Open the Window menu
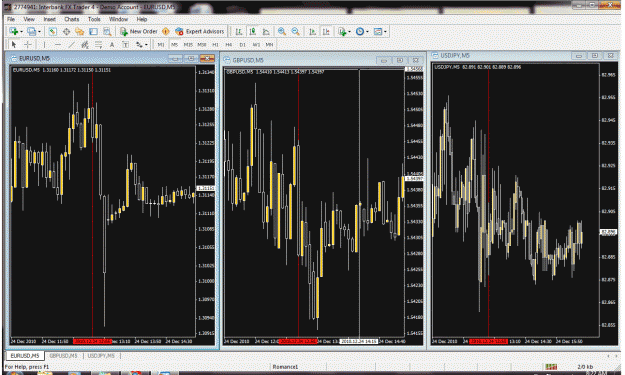The height and width of the screenshot is (375, 625). [x=118, y=19]
